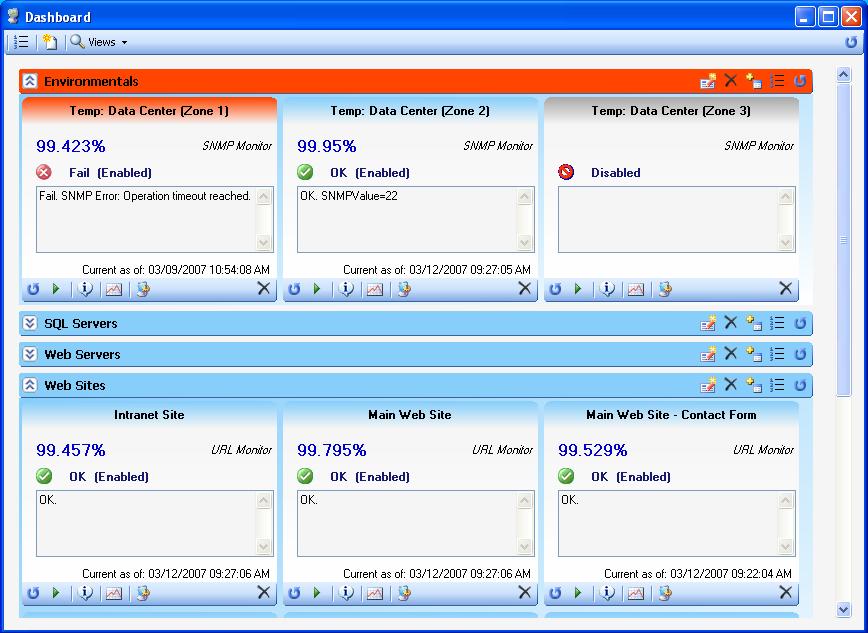Delete the SQL Servers group
The height and width of the screenshot is (633, 868).
pyautogui.click(x=731, y=323)
